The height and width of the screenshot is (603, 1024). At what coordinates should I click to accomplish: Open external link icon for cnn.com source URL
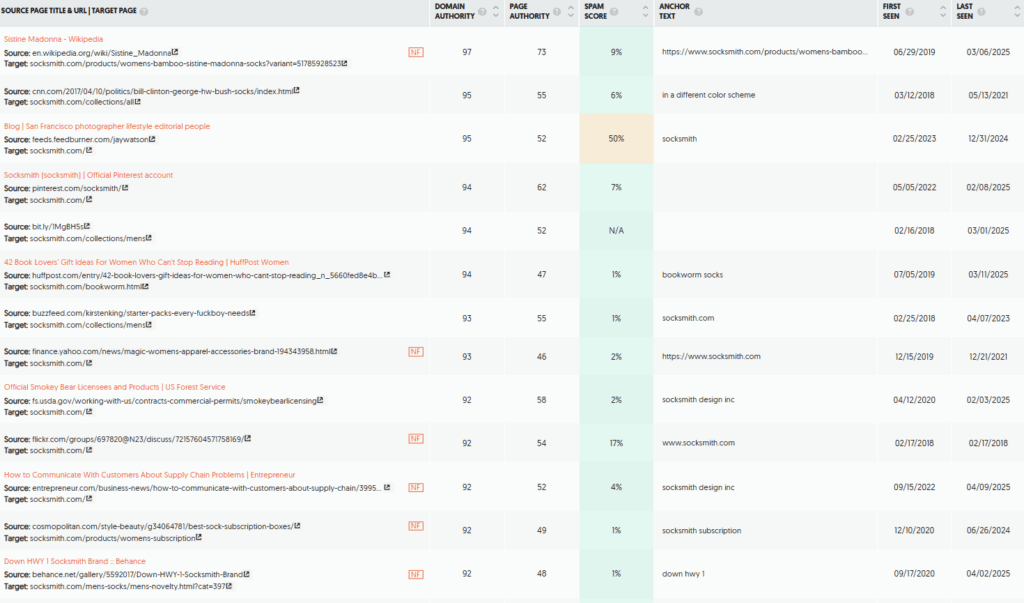coord(296,91)
